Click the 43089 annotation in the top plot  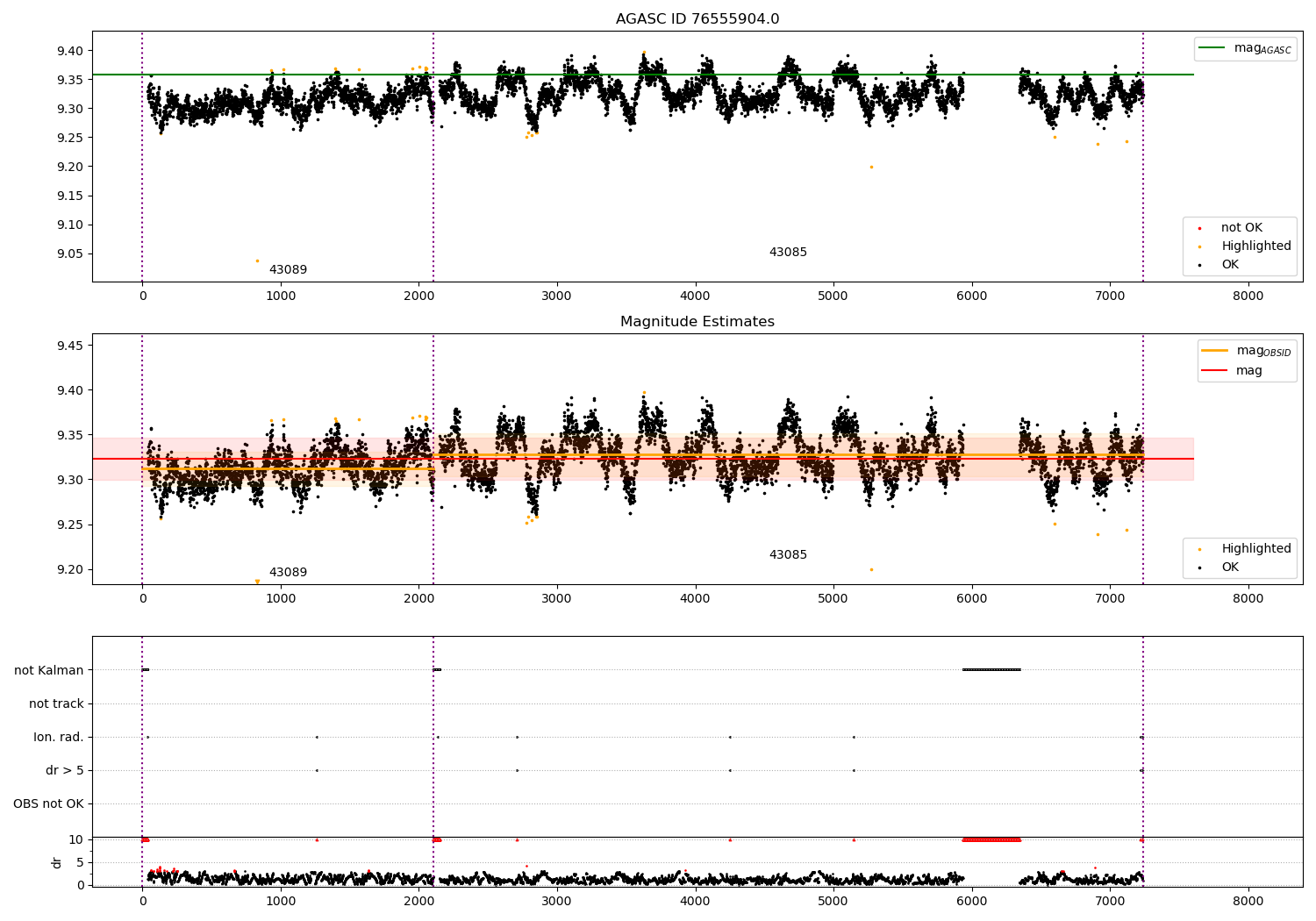pos(288,270)
